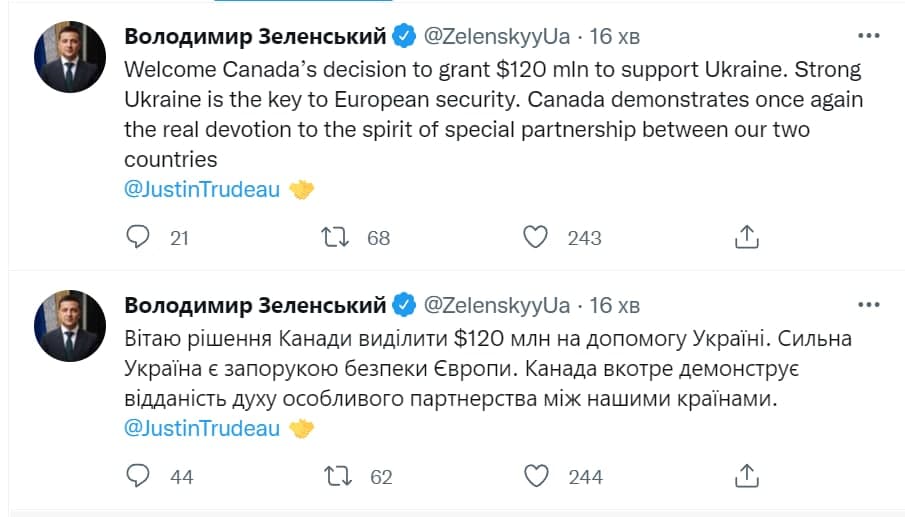Open author name on the English tweet
The width and height of the screenshot is (905, 517).
(255, 37)
